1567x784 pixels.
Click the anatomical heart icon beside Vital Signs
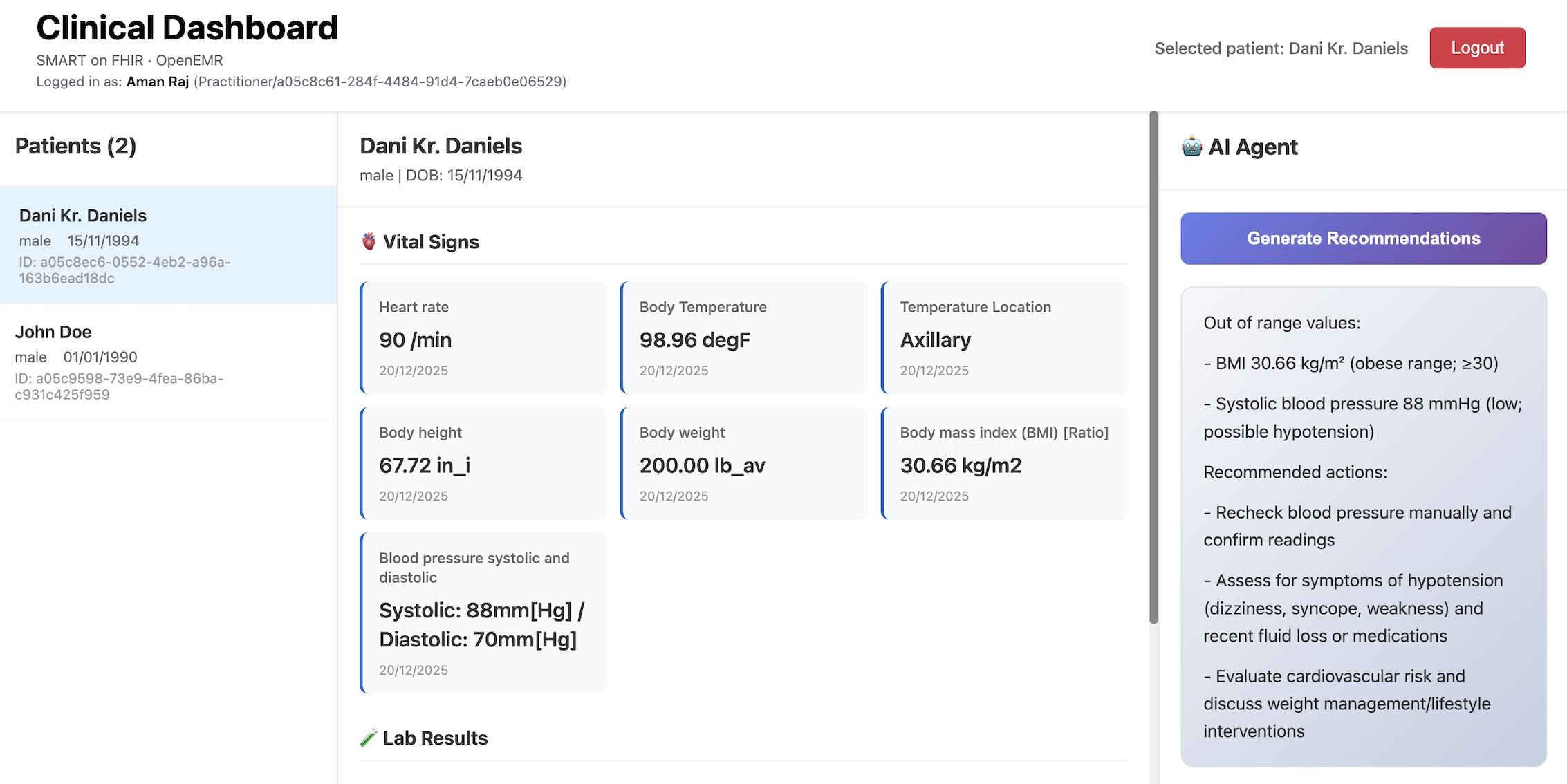(x=368, y=241)
